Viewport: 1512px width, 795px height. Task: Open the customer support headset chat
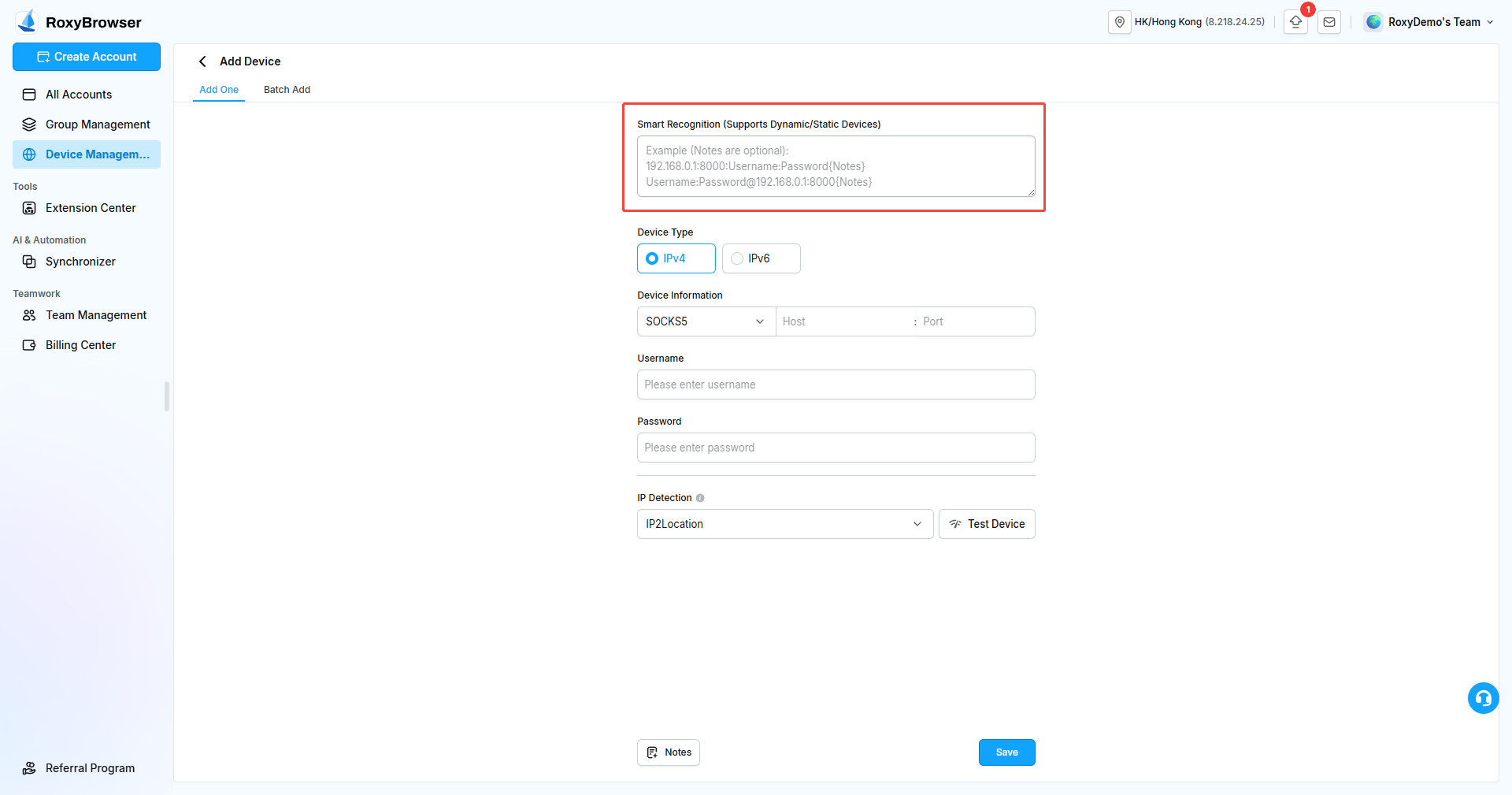pyautogui.click(x=1484, y=698)
